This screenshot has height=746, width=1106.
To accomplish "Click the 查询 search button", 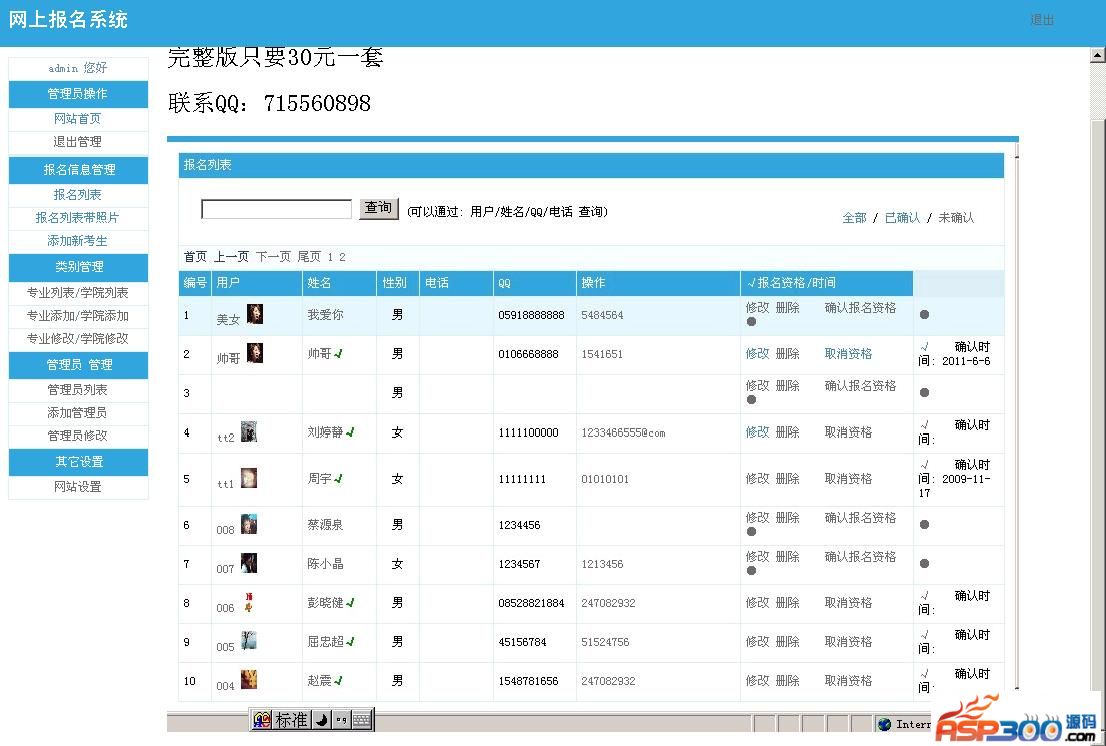I will point(379,208).
